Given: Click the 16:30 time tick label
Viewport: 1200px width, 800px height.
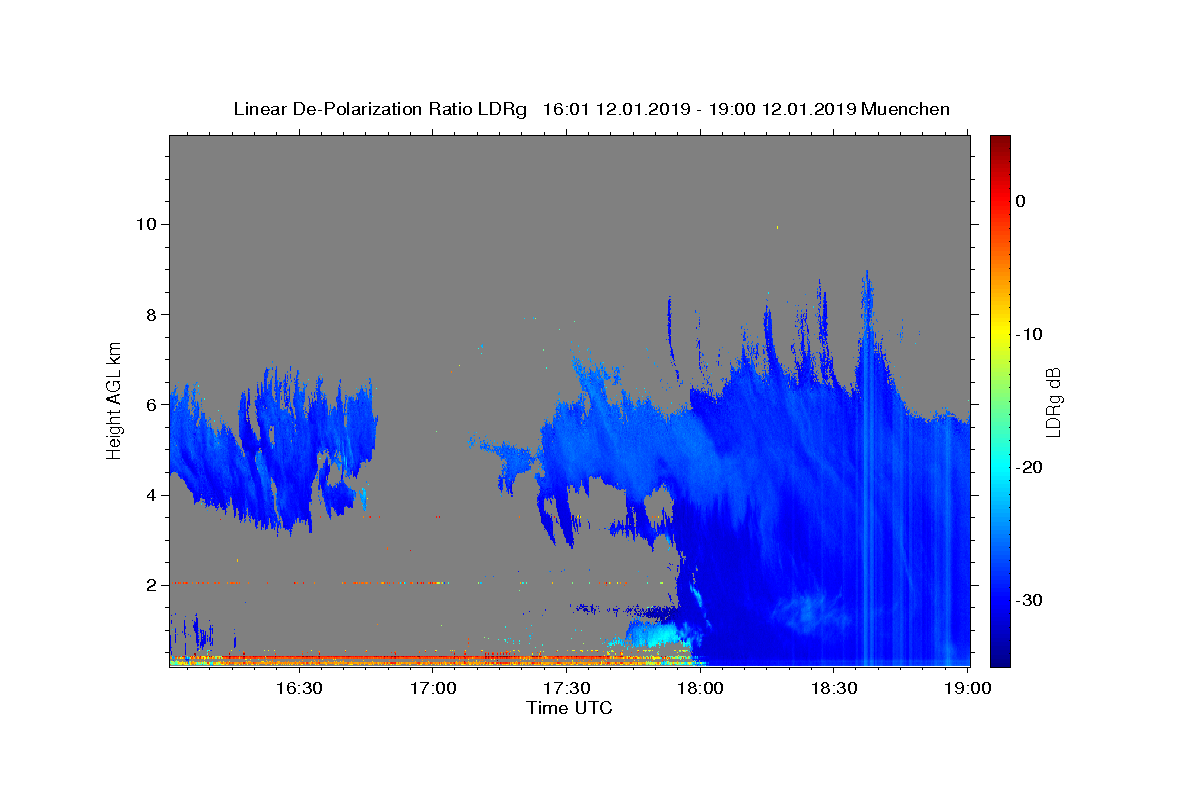Looking at the screenshot, I should [x=298, y=688].
